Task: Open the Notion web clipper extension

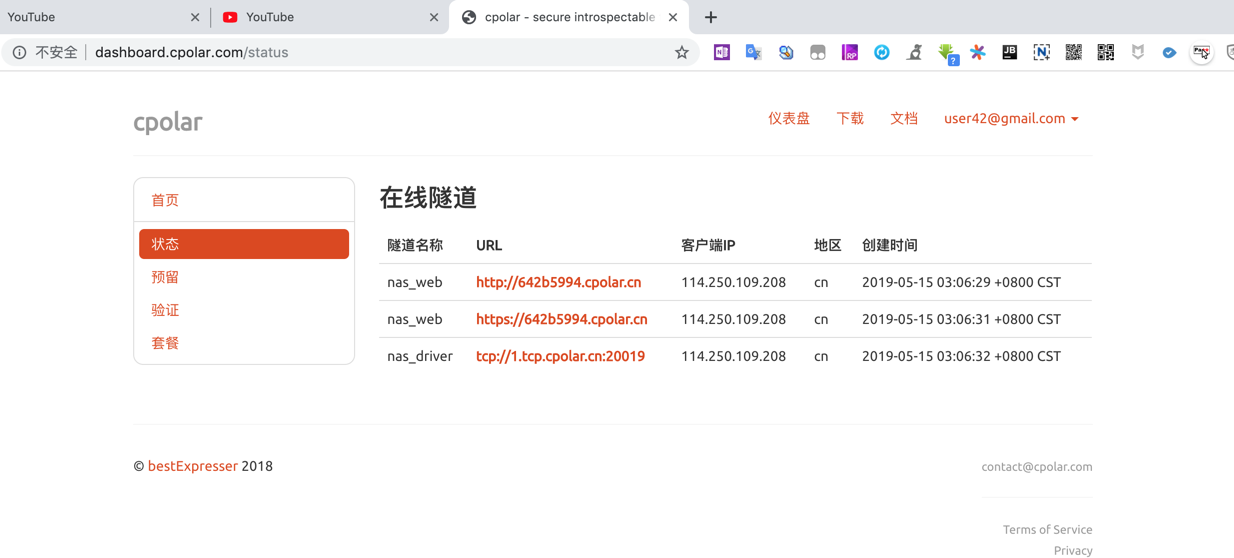Action: tap(1042, 52)
